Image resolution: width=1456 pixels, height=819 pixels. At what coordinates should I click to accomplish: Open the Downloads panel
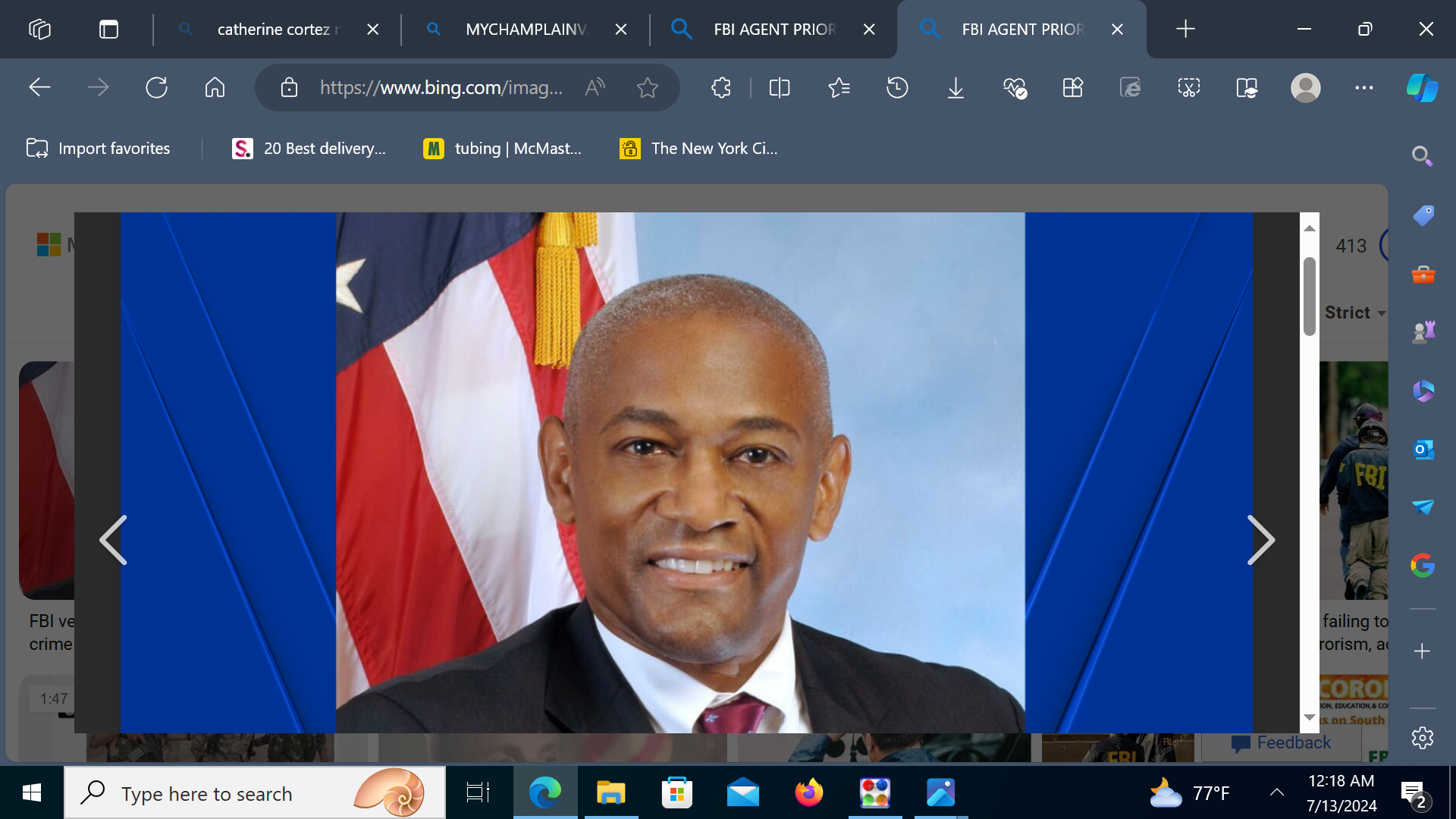(955, 88)
